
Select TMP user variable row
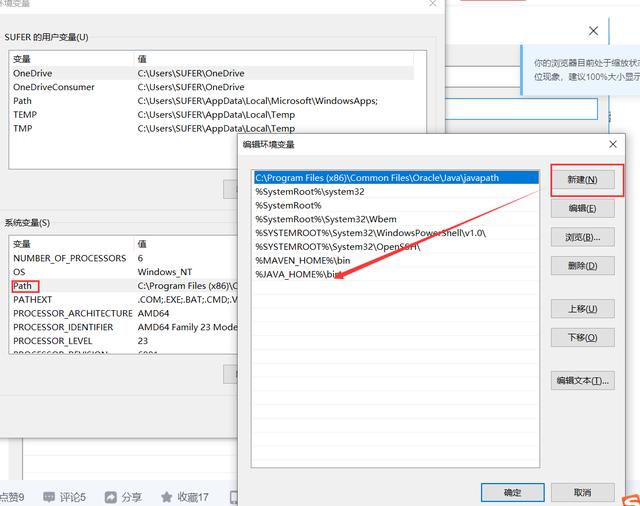point(212,129)
